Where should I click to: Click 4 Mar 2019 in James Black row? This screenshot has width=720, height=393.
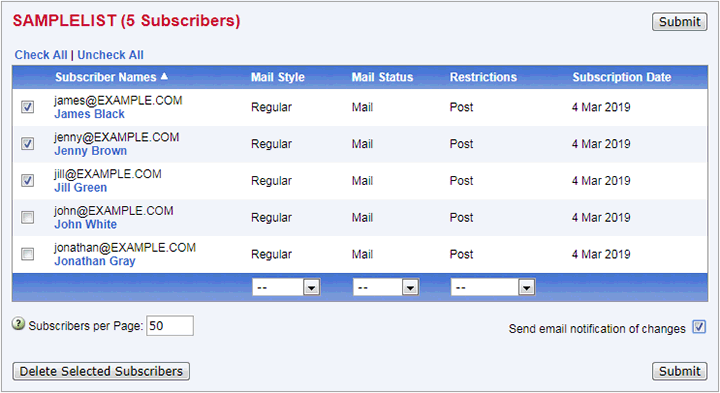tap(601, 107)
